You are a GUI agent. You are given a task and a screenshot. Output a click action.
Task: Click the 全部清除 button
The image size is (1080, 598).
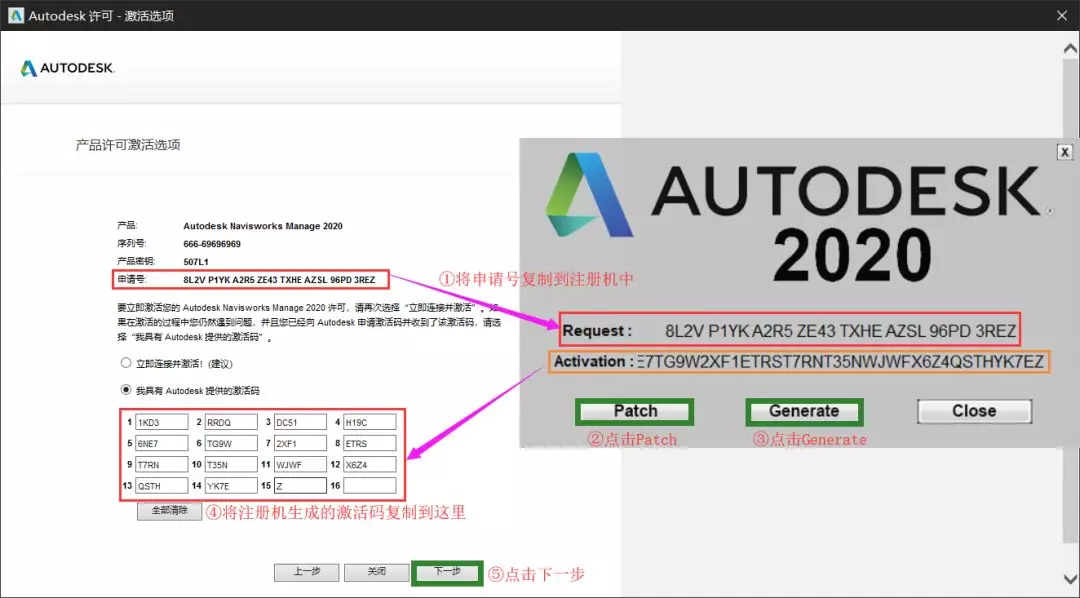click(x=169, y=511)
